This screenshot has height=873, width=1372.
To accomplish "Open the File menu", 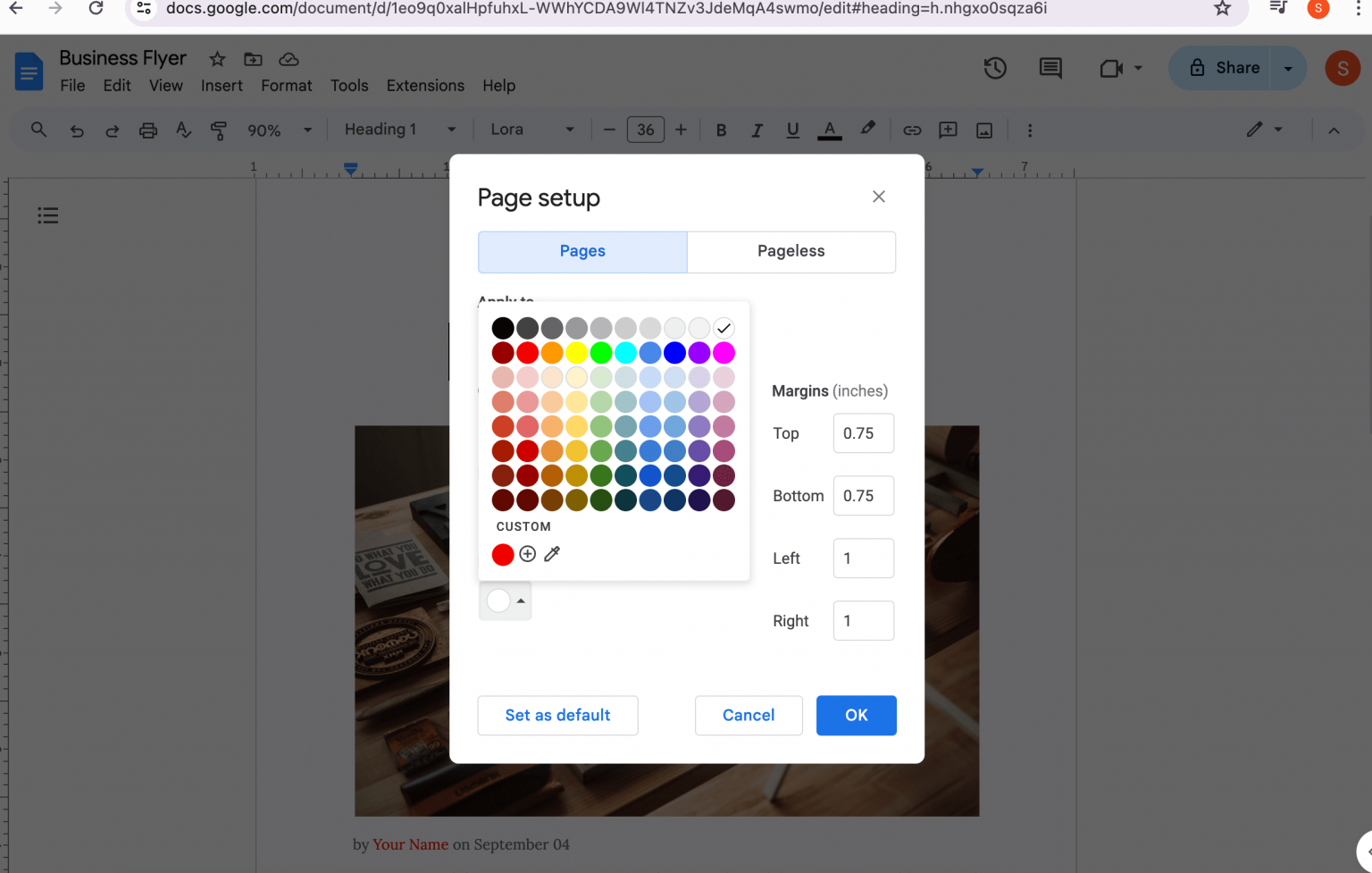I will point(72,86).
